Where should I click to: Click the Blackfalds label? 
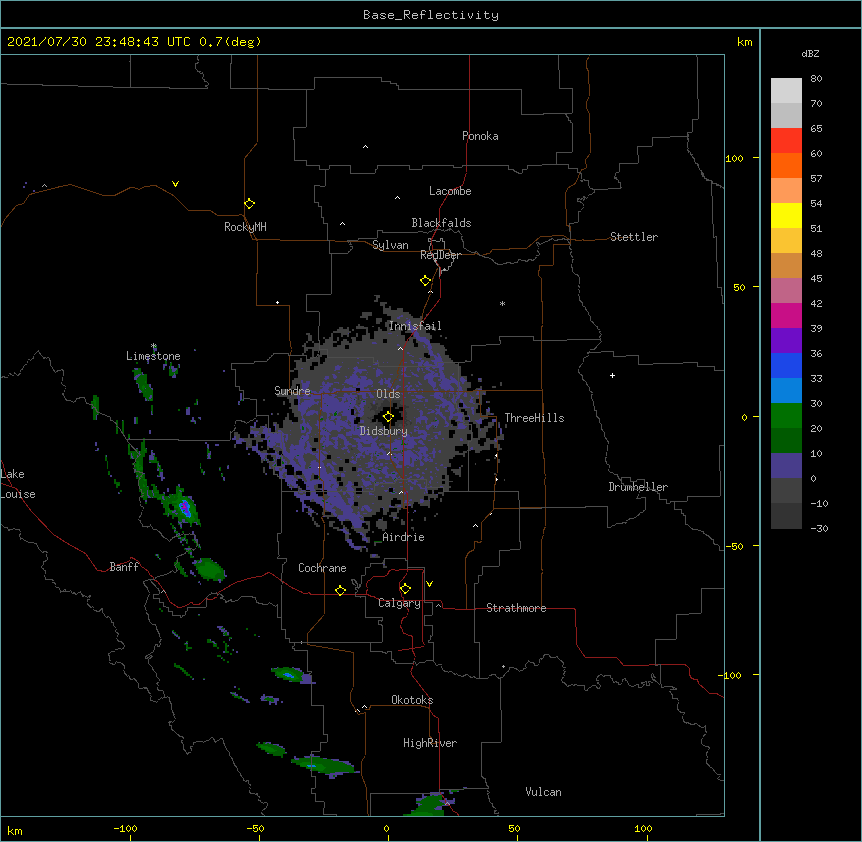pyautogui.click(x=441, y=223)
